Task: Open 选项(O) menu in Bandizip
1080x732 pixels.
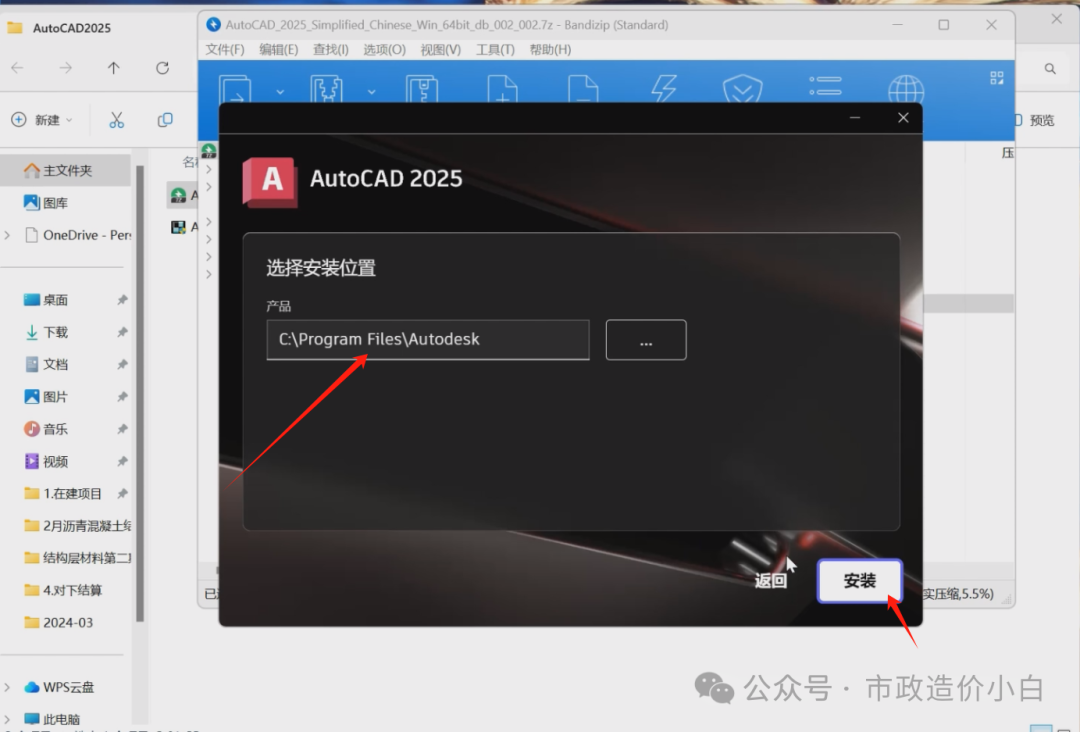Action: pos(384,50)
